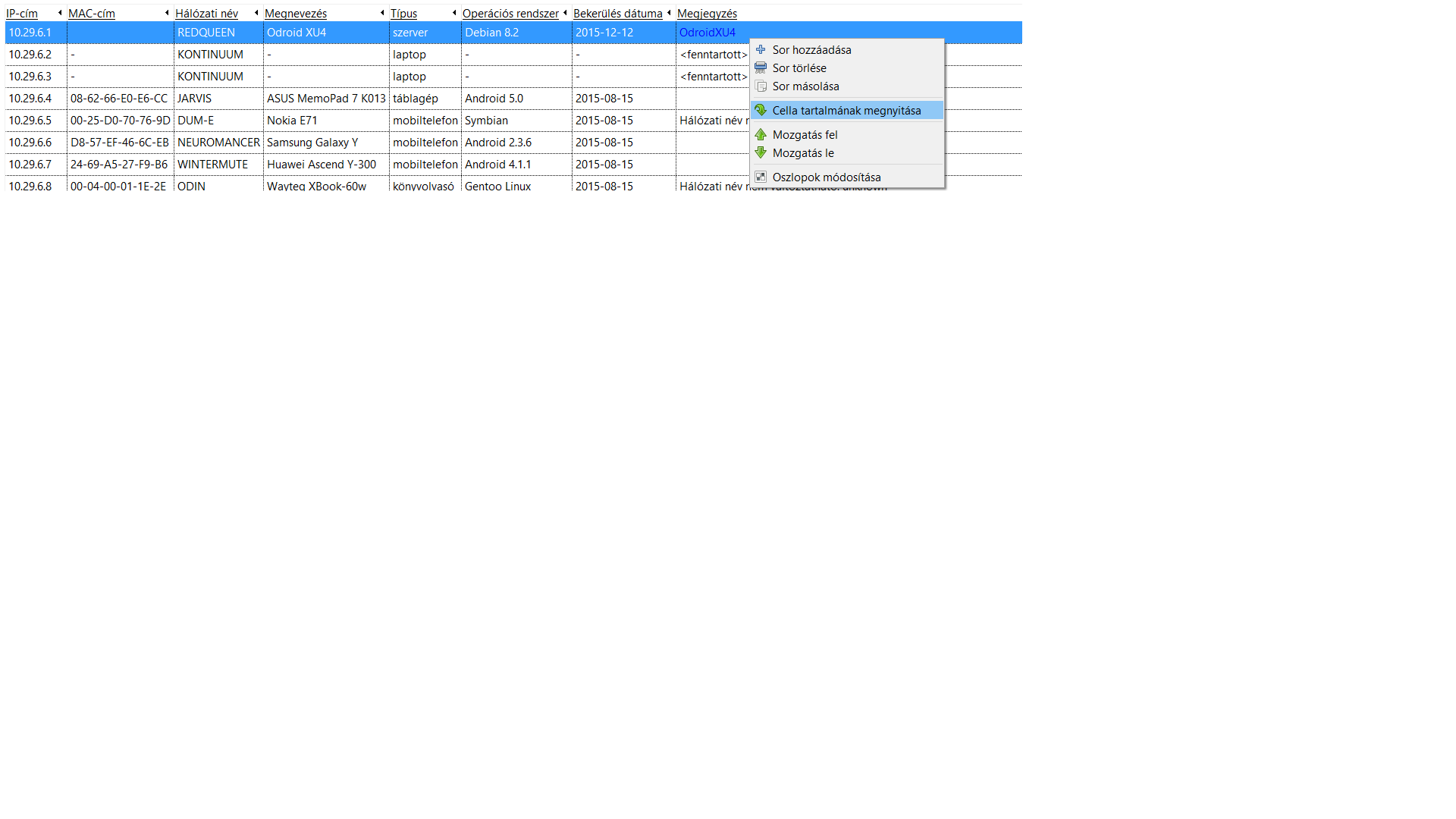
Task: Choose Oszlopok módosítása from context menu
Action: coord(827,177)
